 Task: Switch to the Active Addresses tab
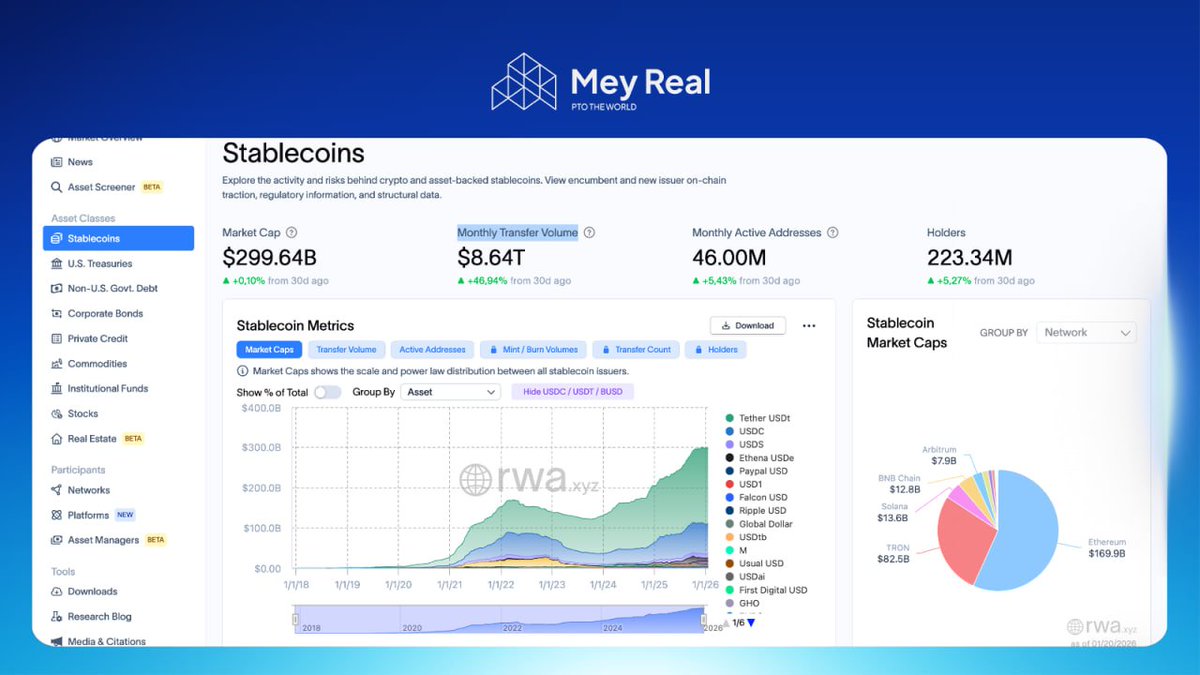tap(432, 350)
